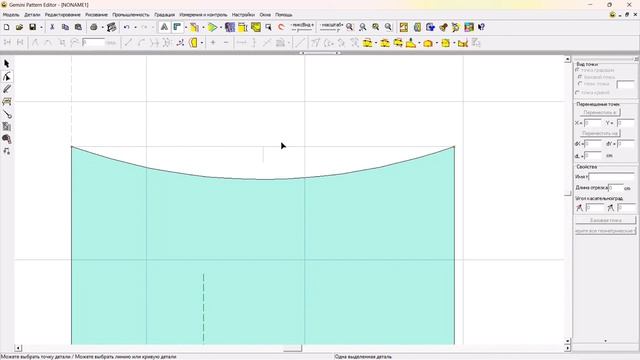Choose the arrow selection tool in left toolbar

pos(7,64)
